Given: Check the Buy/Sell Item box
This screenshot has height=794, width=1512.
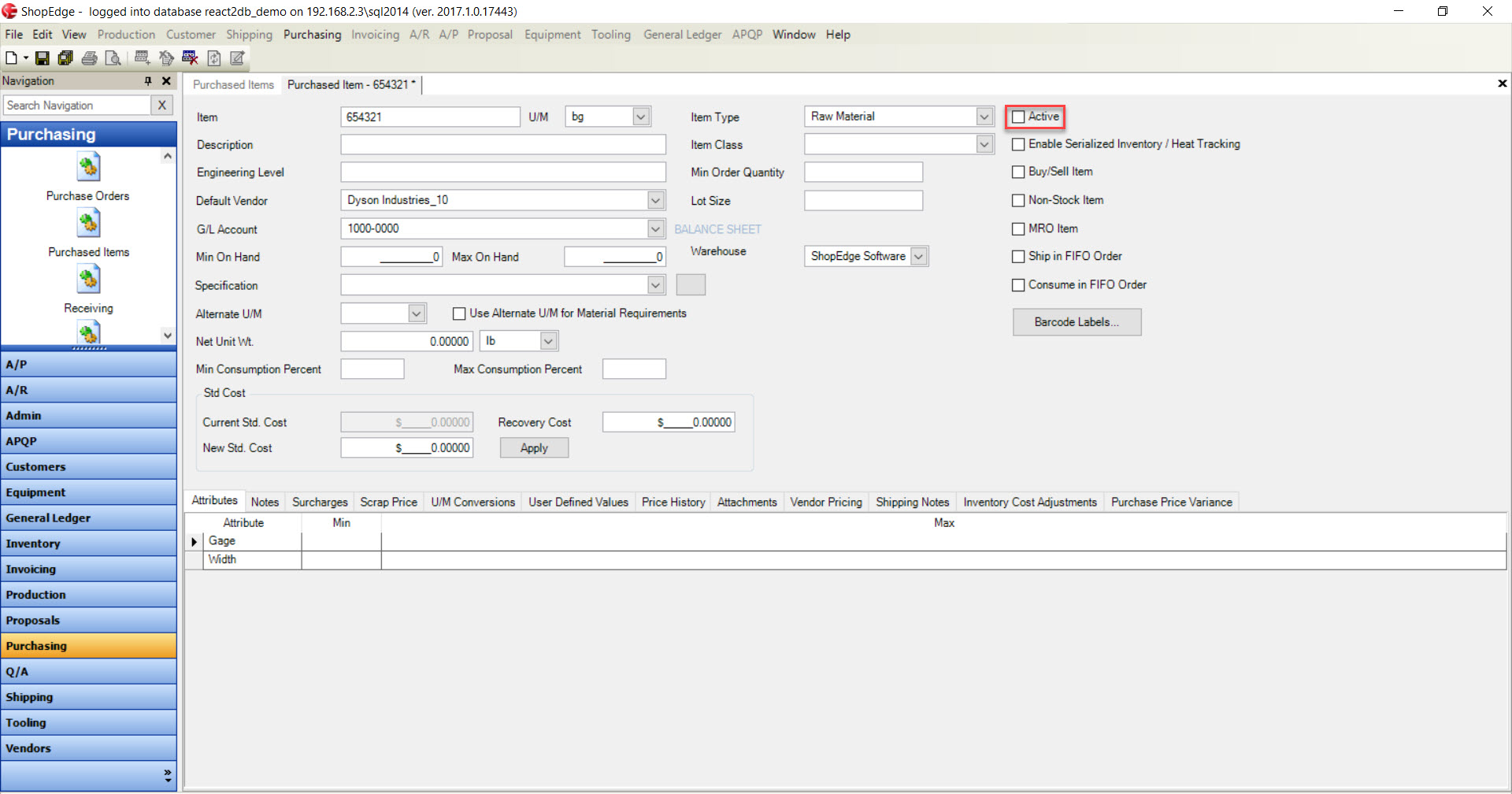Looking at the screenshot, I should [x=1018, y=172].
